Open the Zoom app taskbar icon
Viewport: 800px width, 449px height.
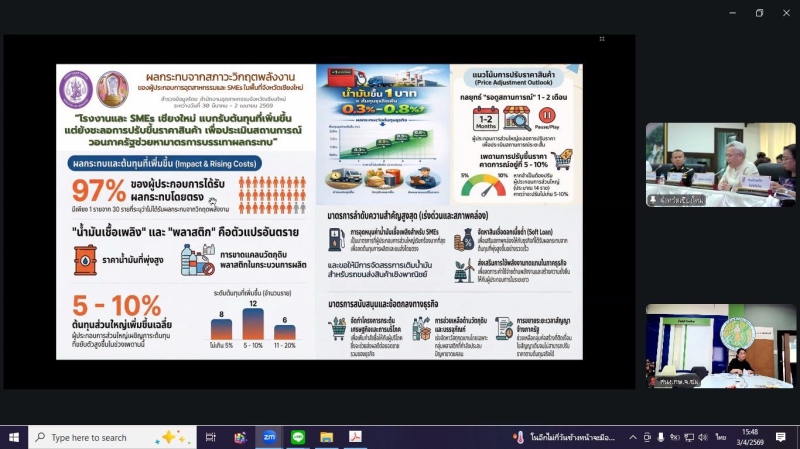[x=269, y=437]
